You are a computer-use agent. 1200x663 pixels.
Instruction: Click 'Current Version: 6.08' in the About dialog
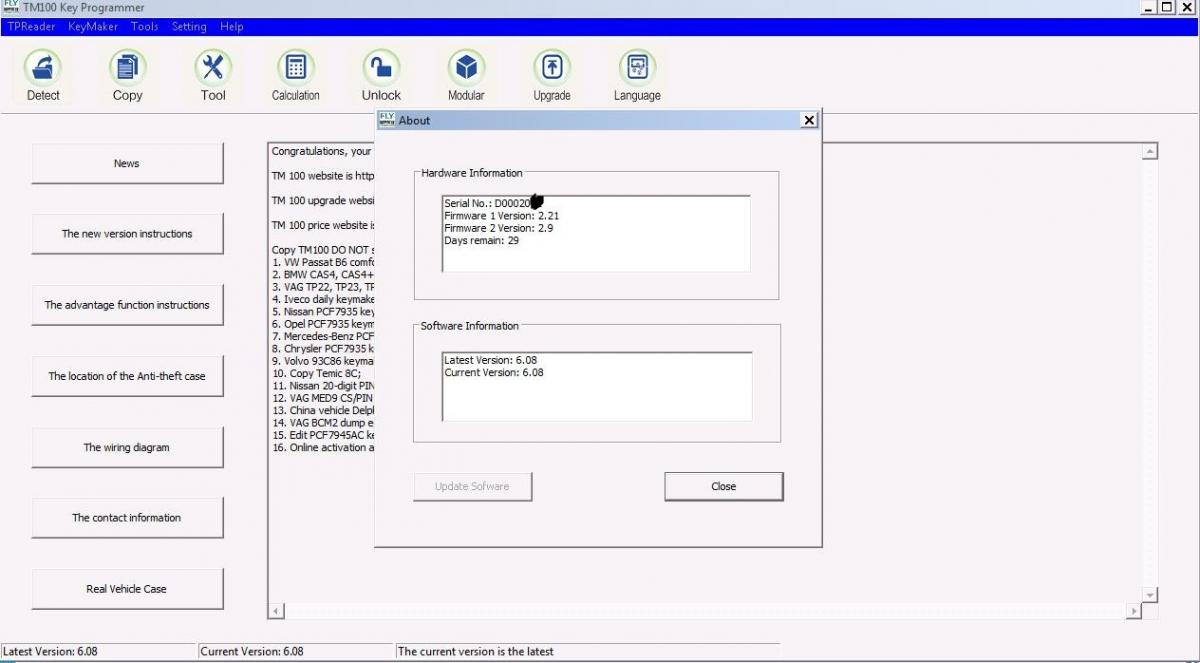pyautogui.click(x=496, y=373)
